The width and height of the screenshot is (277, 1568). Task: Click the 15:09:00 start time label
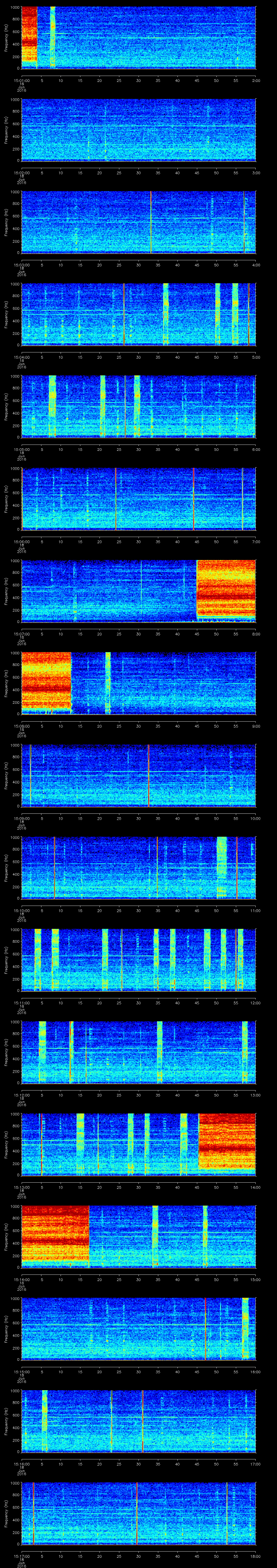[21, 818]
